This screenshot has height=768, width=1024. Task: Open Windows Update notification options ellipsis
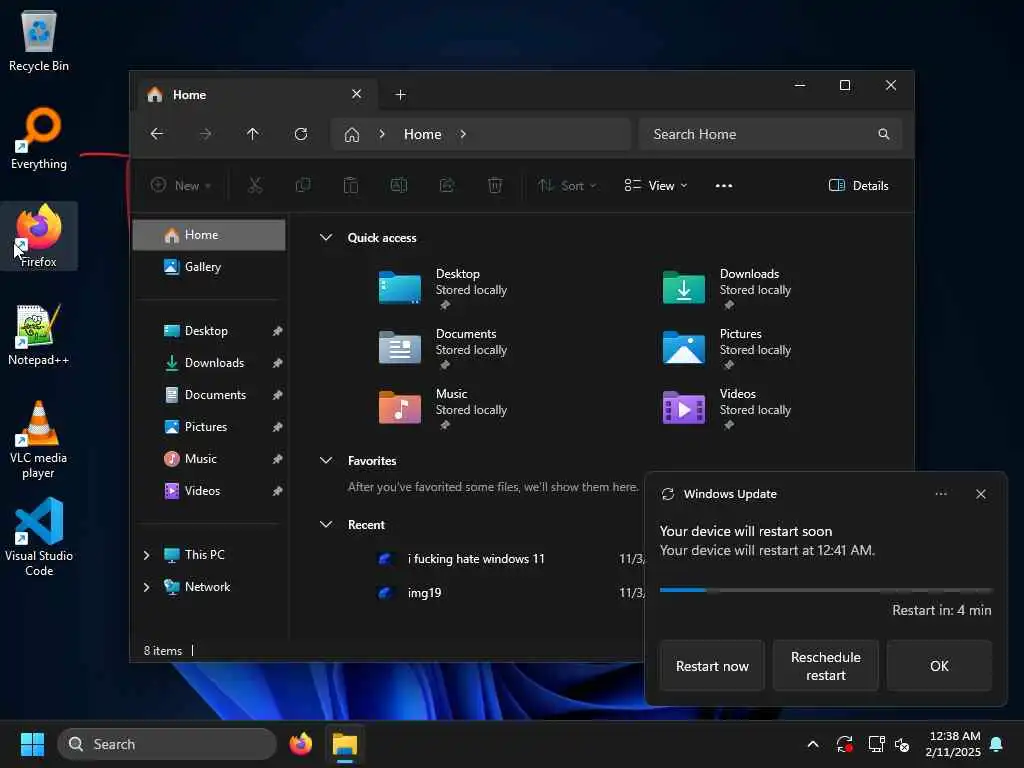click(941, 494)
